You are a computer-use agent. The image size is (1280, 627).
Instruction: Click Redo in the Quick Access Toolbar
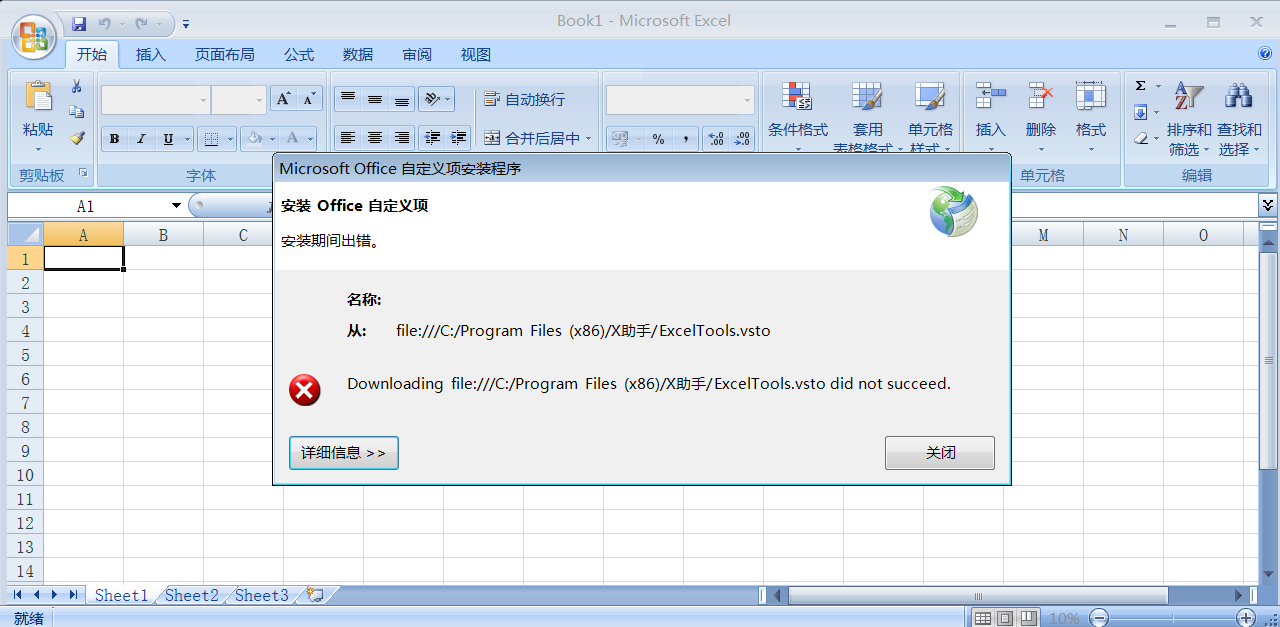[x=141, y=23]
